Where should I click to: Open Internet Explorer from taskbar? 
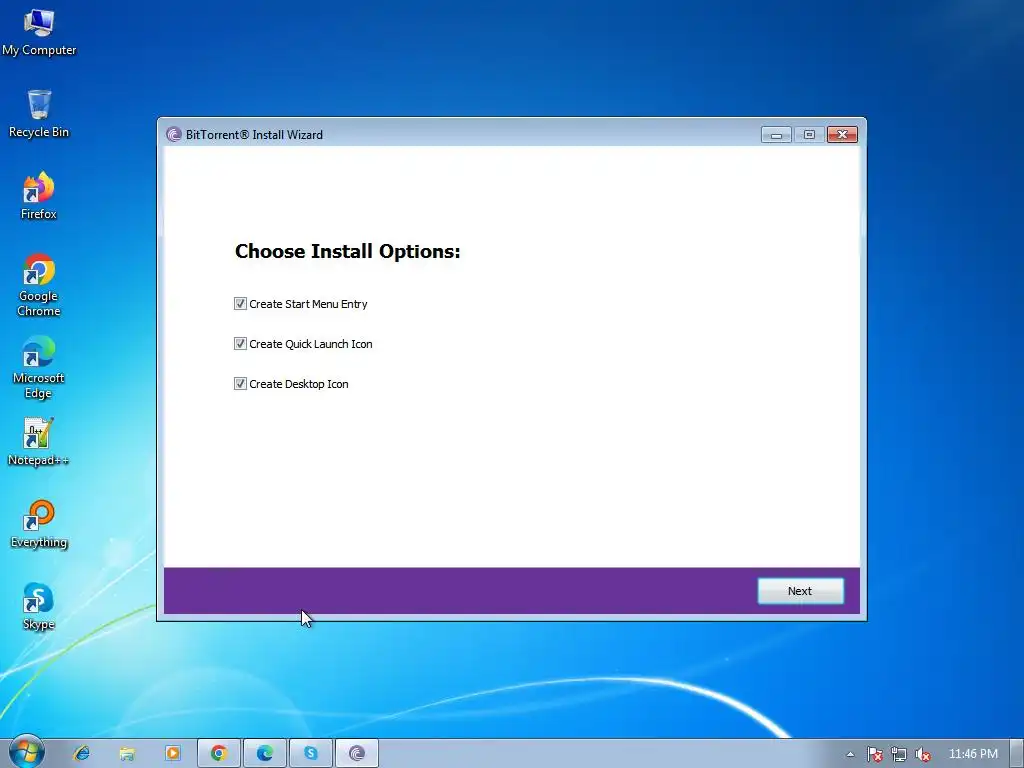(x=82, y=753)
